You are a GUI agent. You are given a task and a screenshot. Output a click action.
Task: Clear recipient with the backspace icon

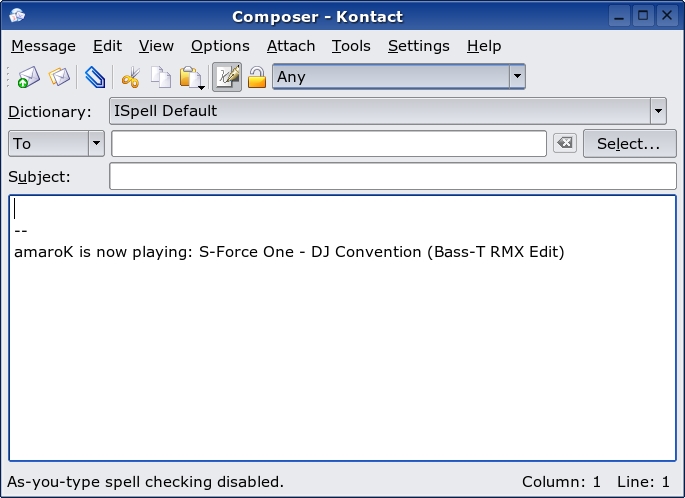click(x=565, y=143)
